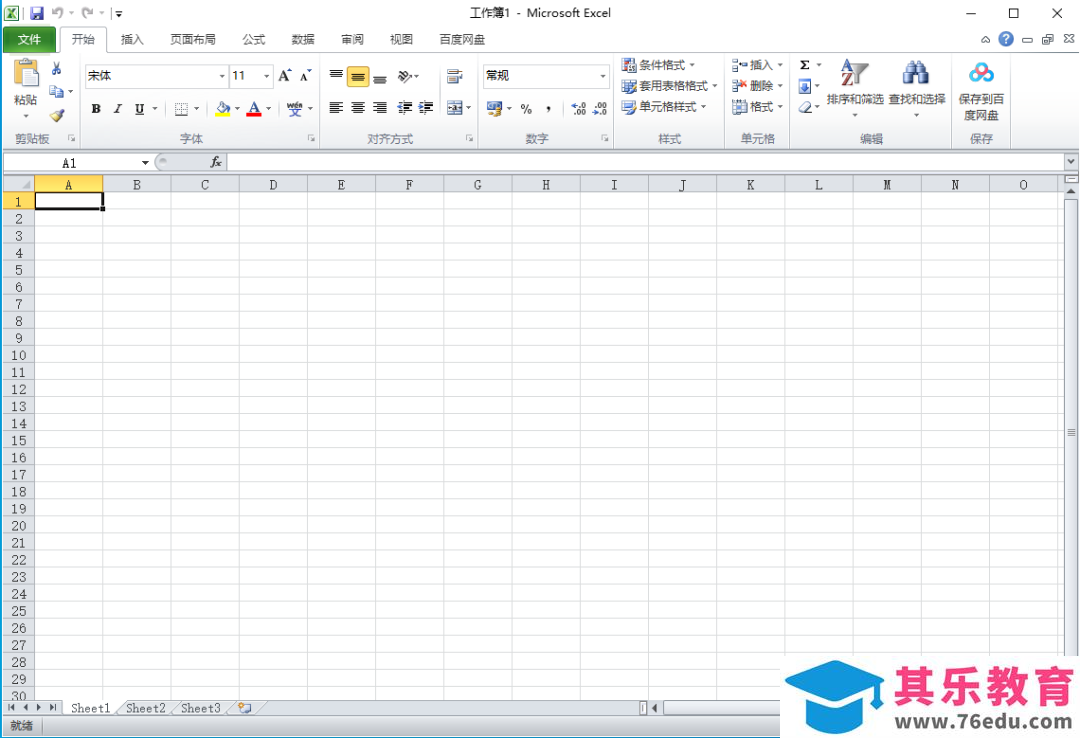Click the Fill down icon
The width and height of the screenshot is (1080, 738).
pyautogui.click(x=804, y=86)
